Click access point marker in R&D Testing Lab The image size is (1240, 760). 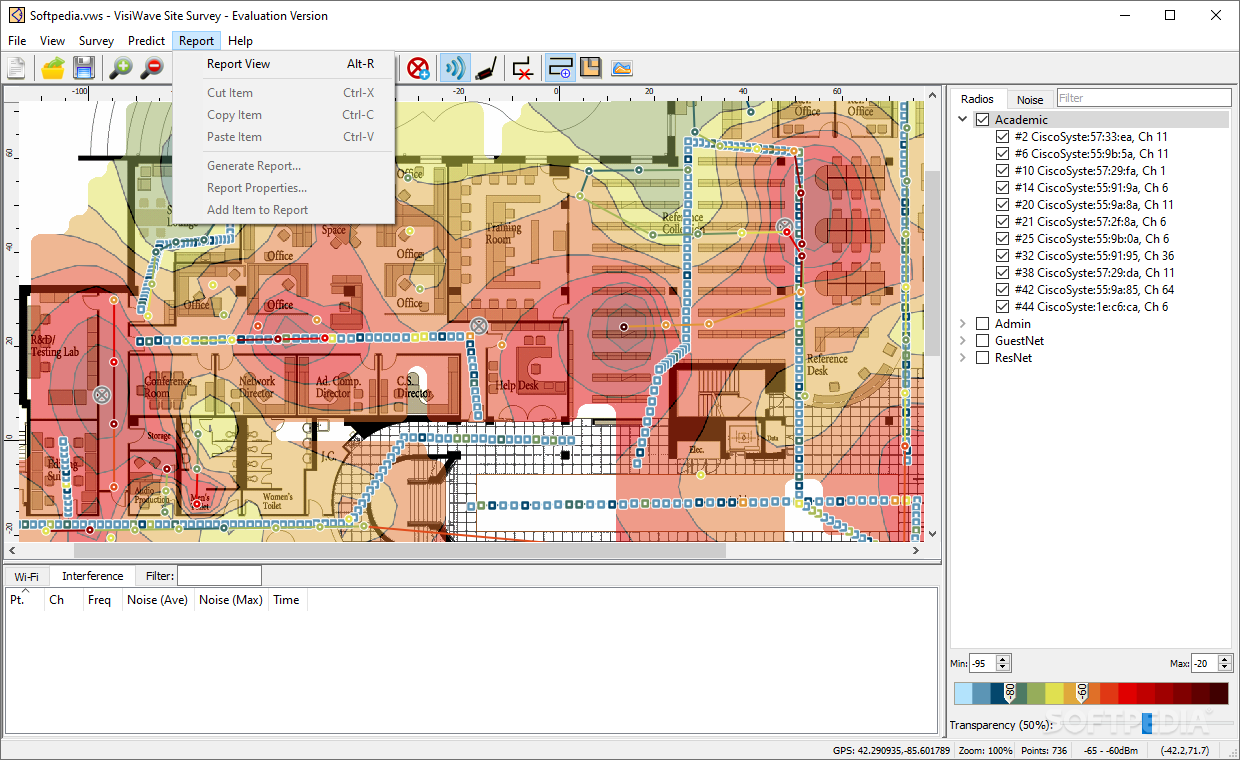pyautogui.click(x=101, y=395)
